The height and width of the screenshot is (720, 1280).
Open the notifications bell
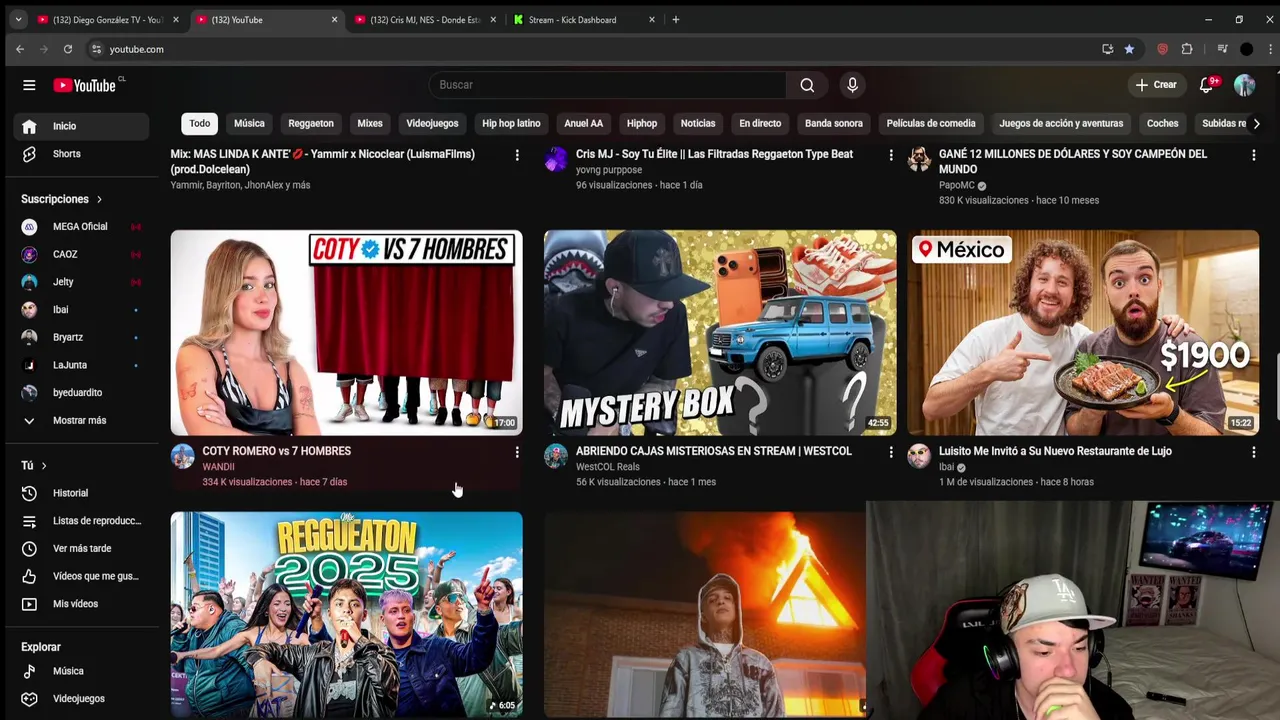tap(1206, 85)
